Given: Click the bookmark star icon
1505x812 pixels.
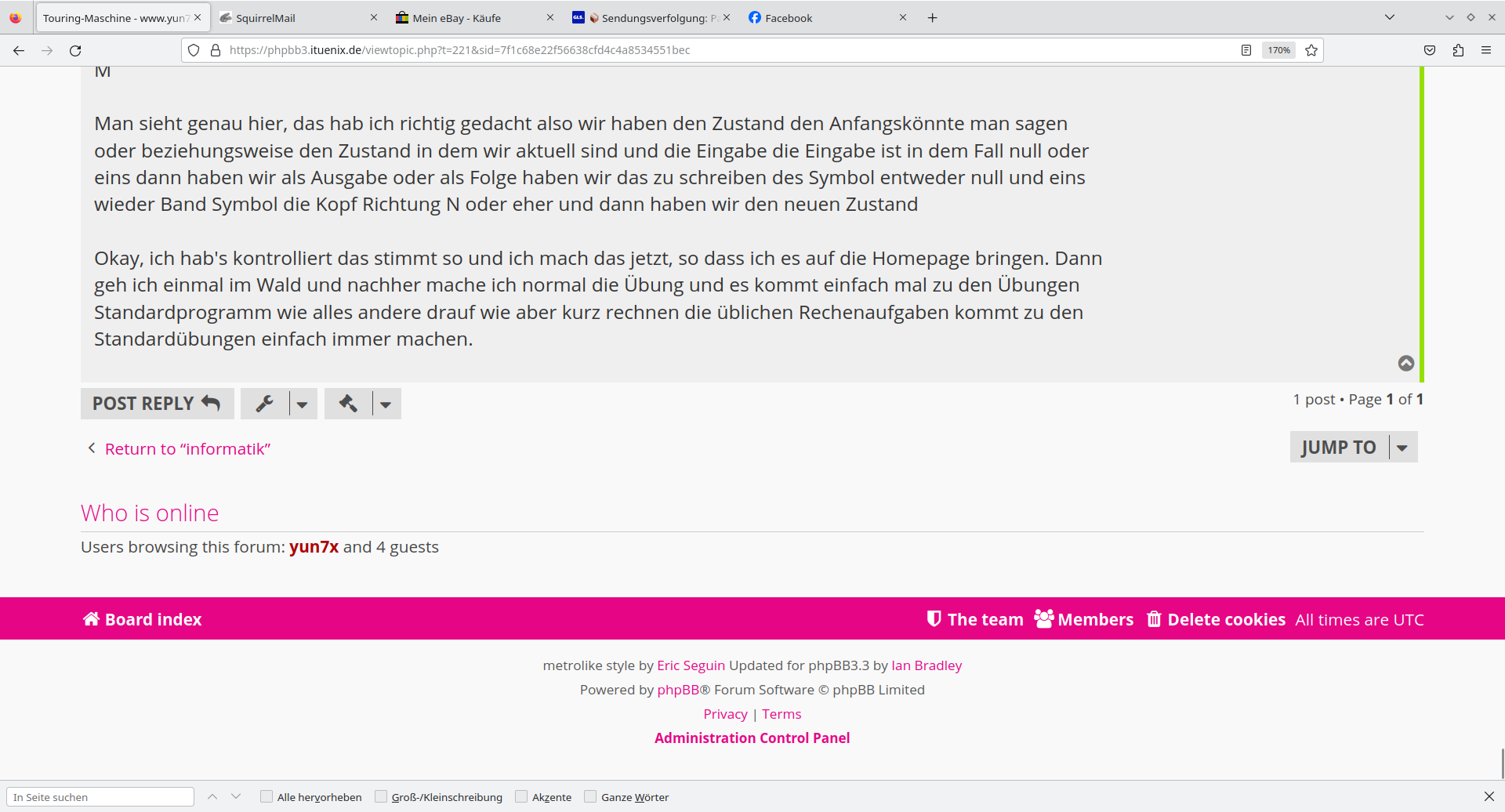Looking at the screenshot, I should 1311,50.
